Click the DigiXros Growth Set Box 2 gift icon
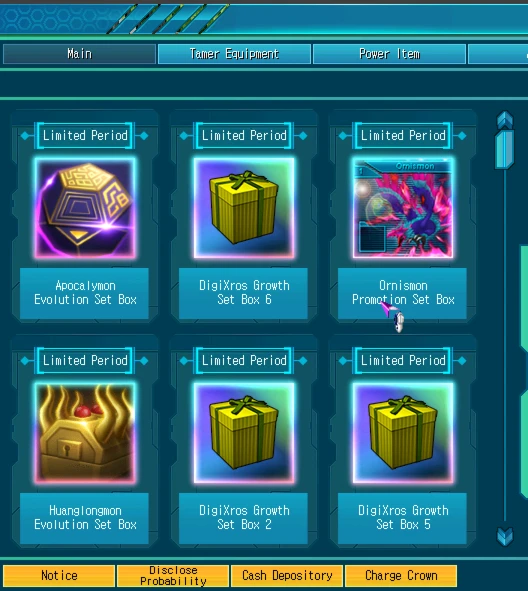This screenshot has height=591, width=528. (x=244, y=433)
